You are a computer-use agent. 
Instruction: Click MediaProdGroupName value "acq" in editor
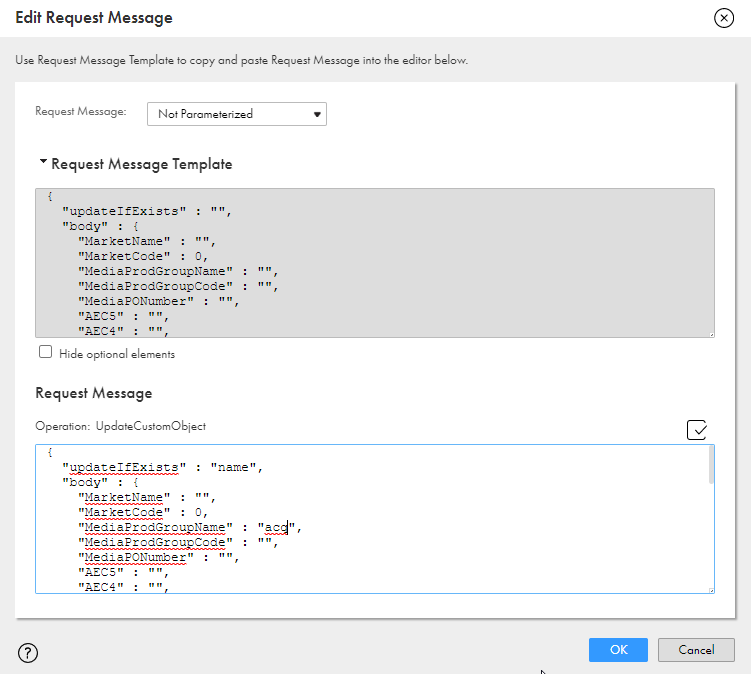(x=276, y=527)
